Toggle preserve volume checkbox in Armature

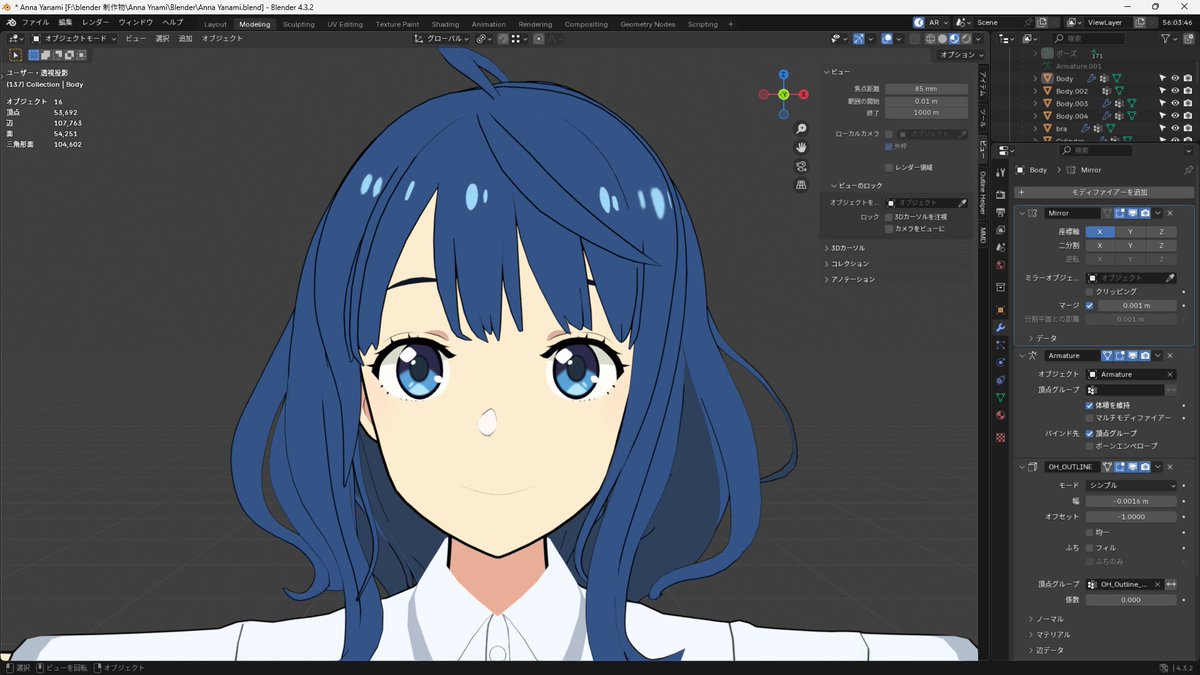[1089, 405]
